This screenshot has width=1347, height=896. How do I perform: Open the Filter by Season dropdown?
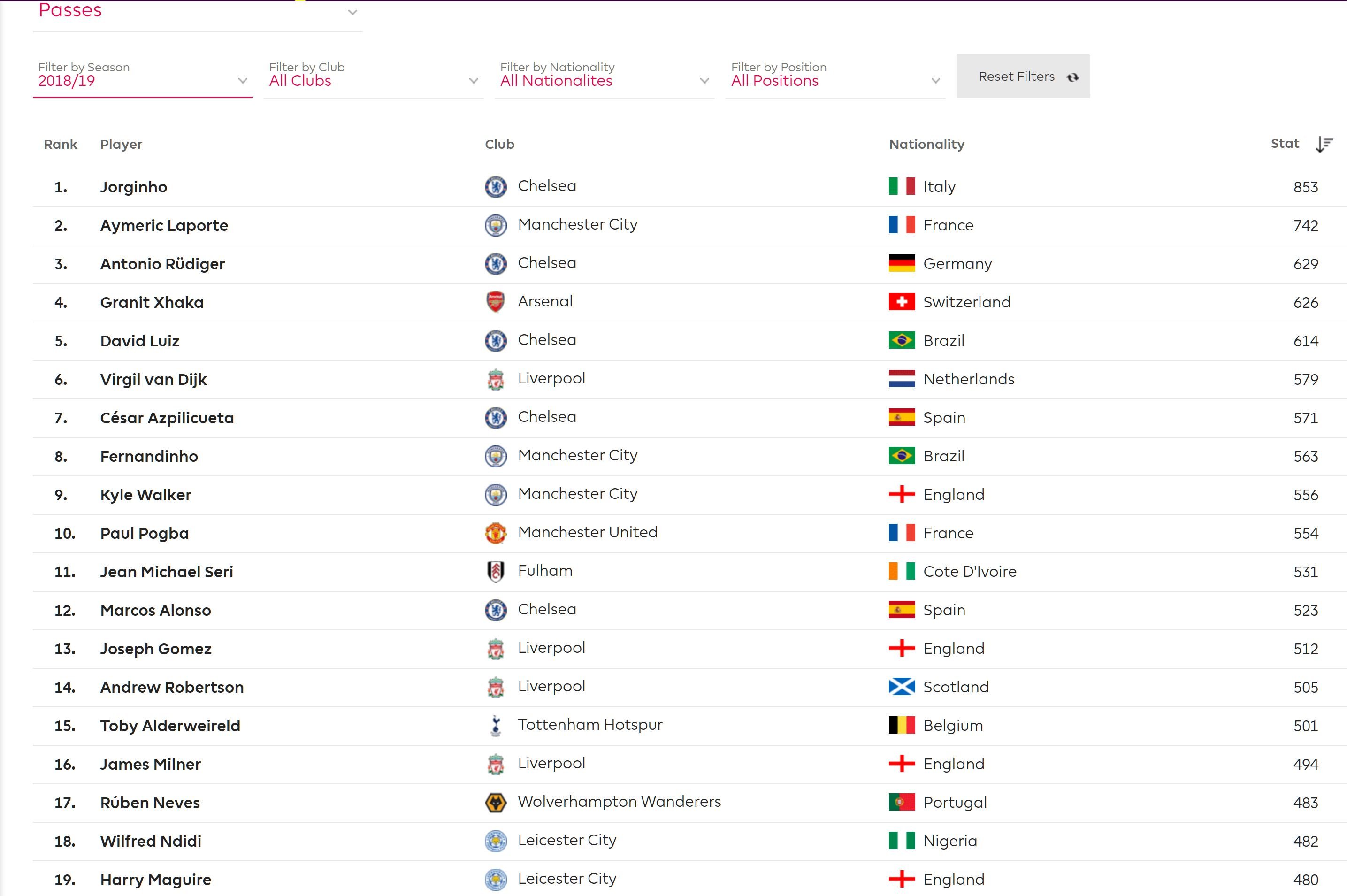(142, 76)
